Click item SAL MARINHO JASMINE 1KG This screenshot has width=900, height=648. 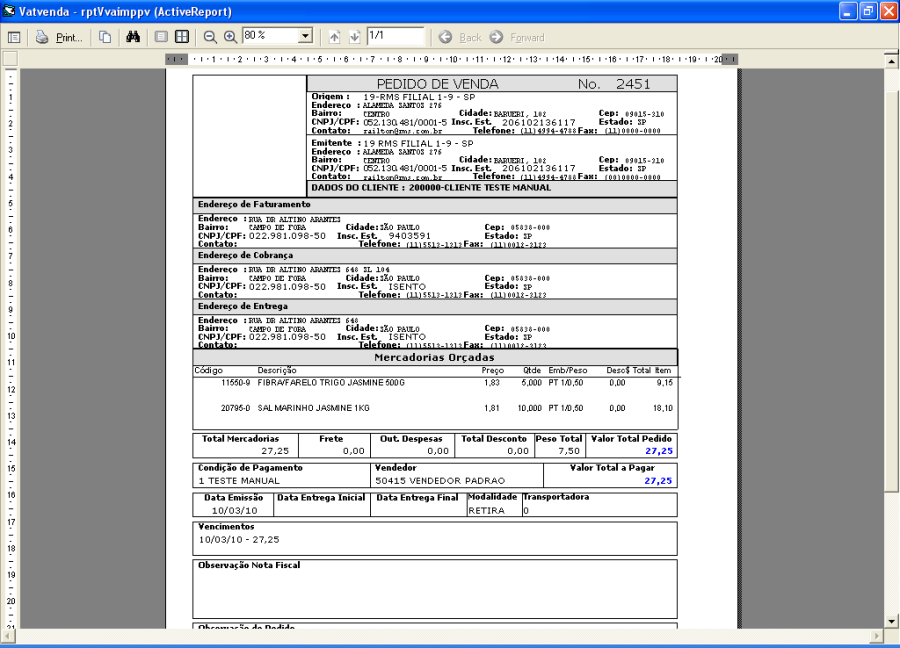313,408
